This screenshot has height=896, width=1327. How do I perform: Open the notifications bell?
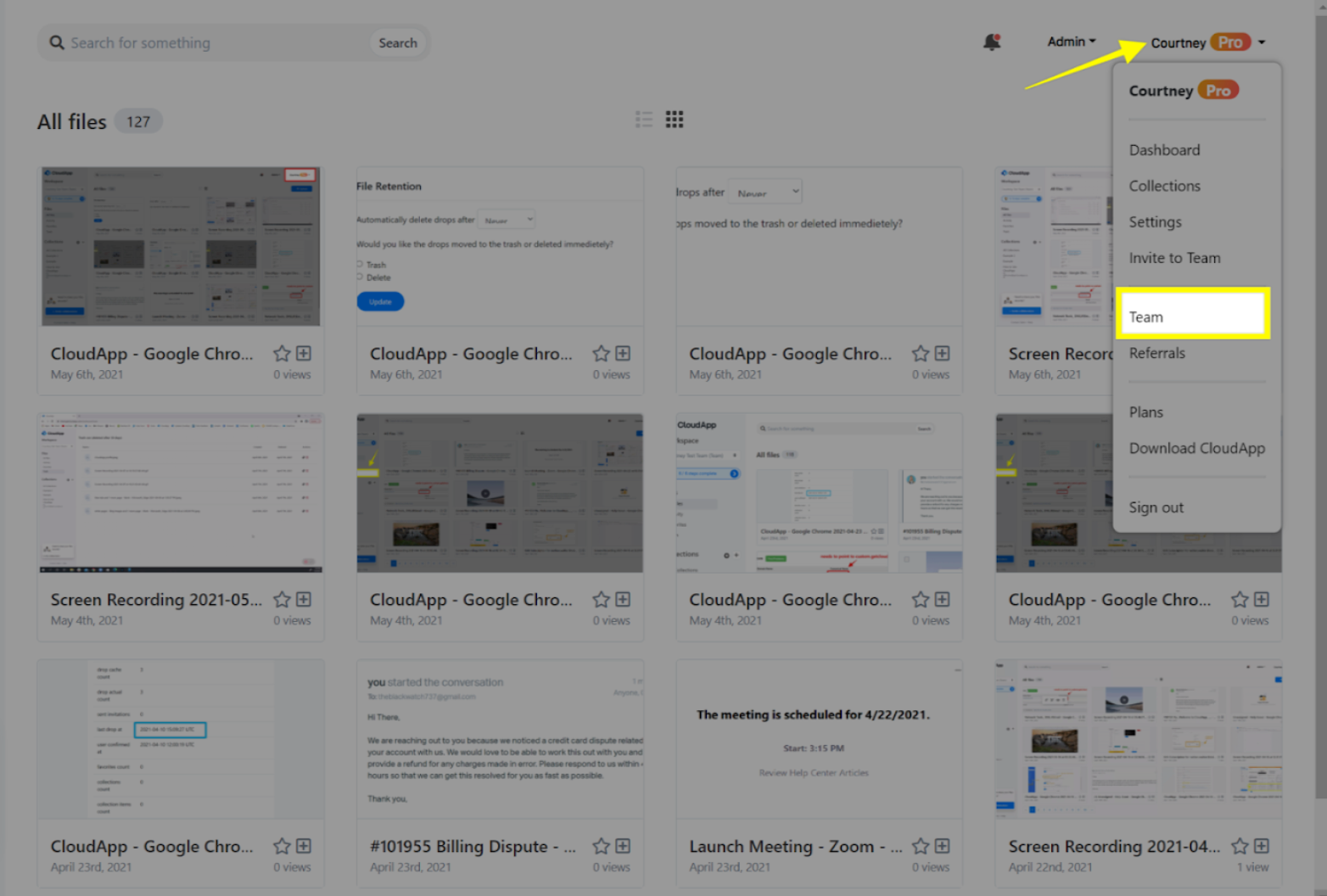992,42
